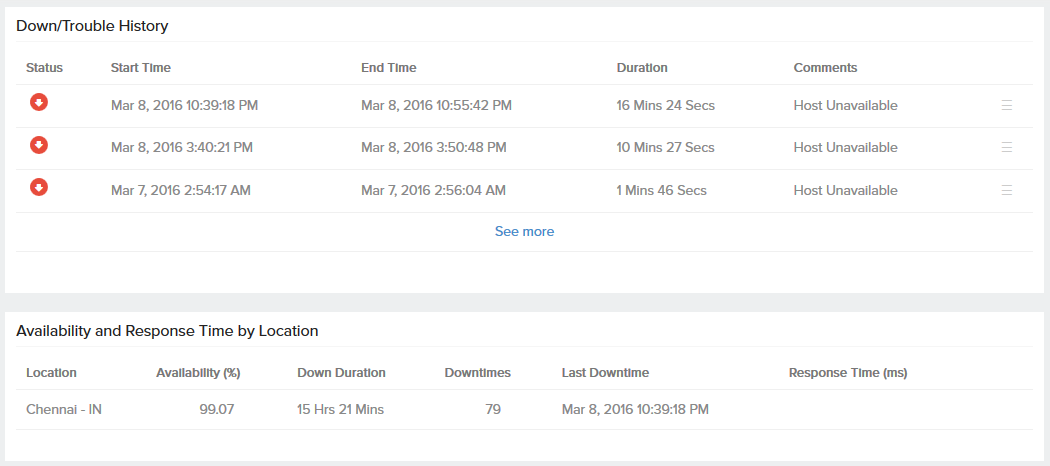Viewport: 1050px width, 466px height.
Task: Click the Downtimes column header
Action: [477, 373]
